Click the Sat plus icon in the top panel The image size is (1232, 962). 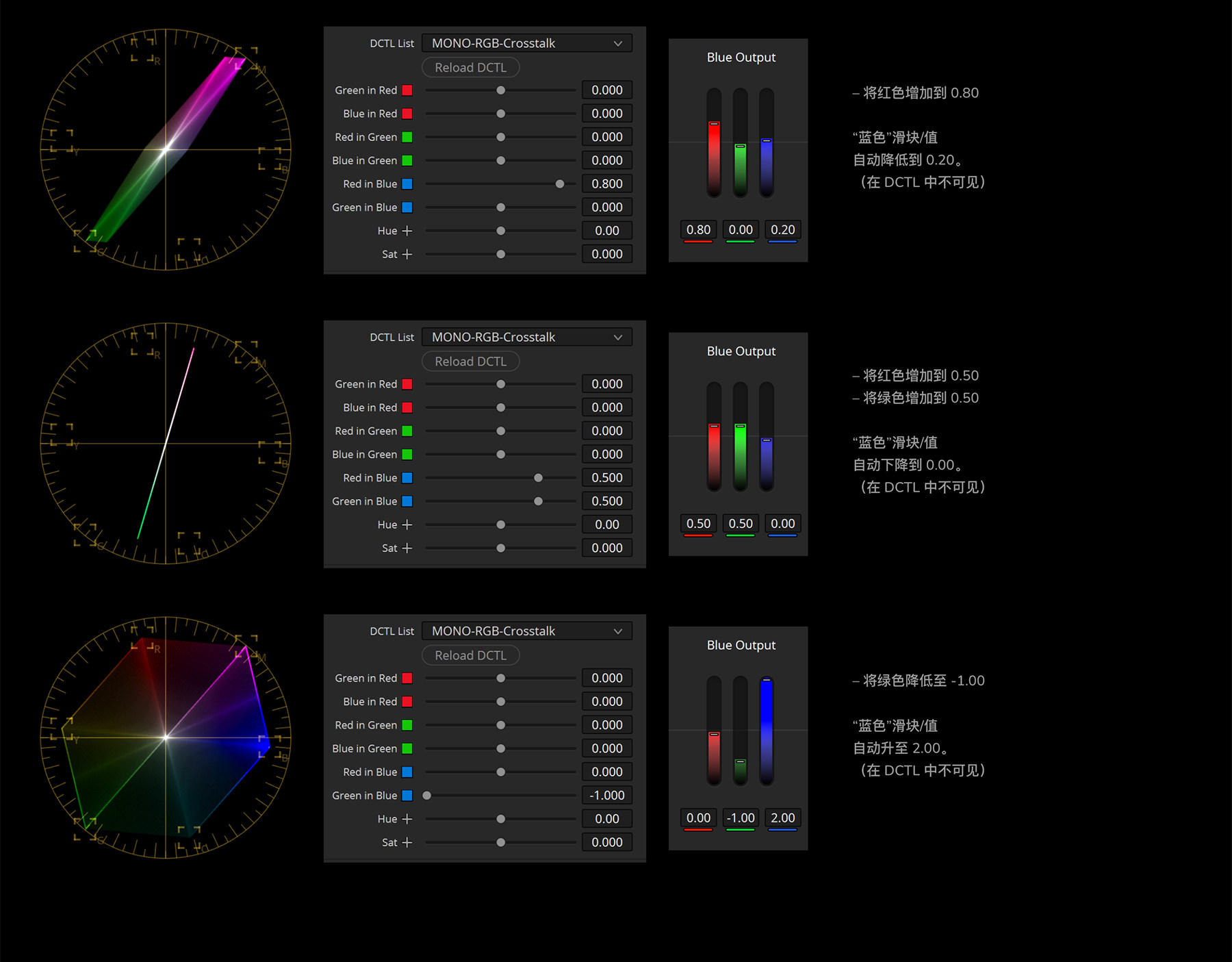407,254
